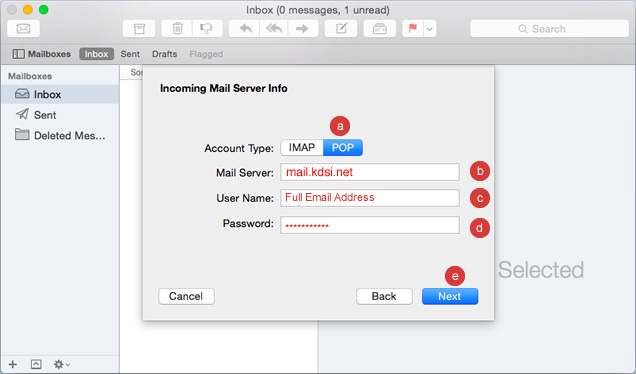The width and height of the screenshot is (636, 374).
Task: Select the Drafts favorites bar tab
Action: pos(164,54)
